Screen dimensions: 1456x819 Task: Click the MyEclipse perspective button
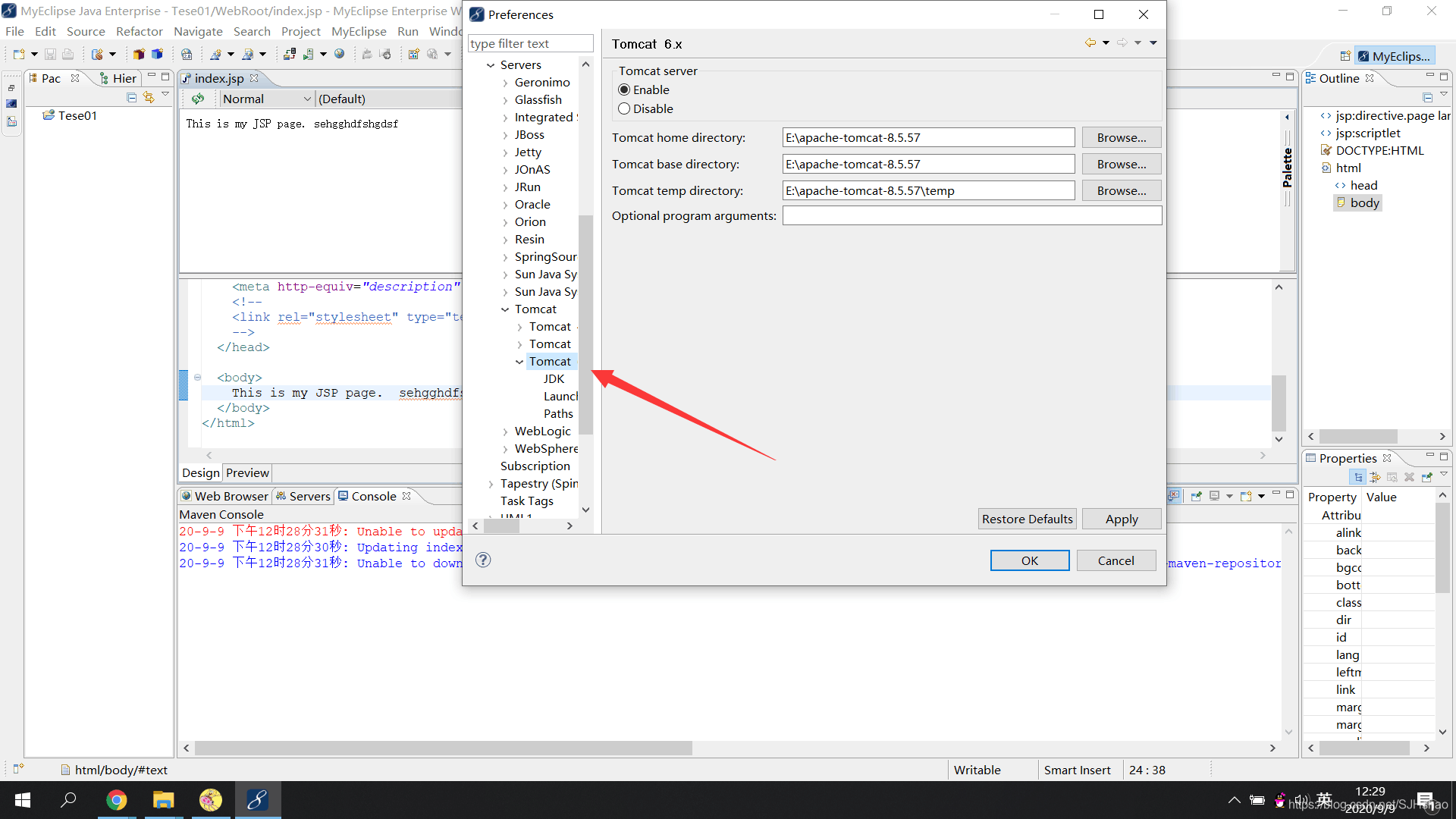[x=1394, y=56]
